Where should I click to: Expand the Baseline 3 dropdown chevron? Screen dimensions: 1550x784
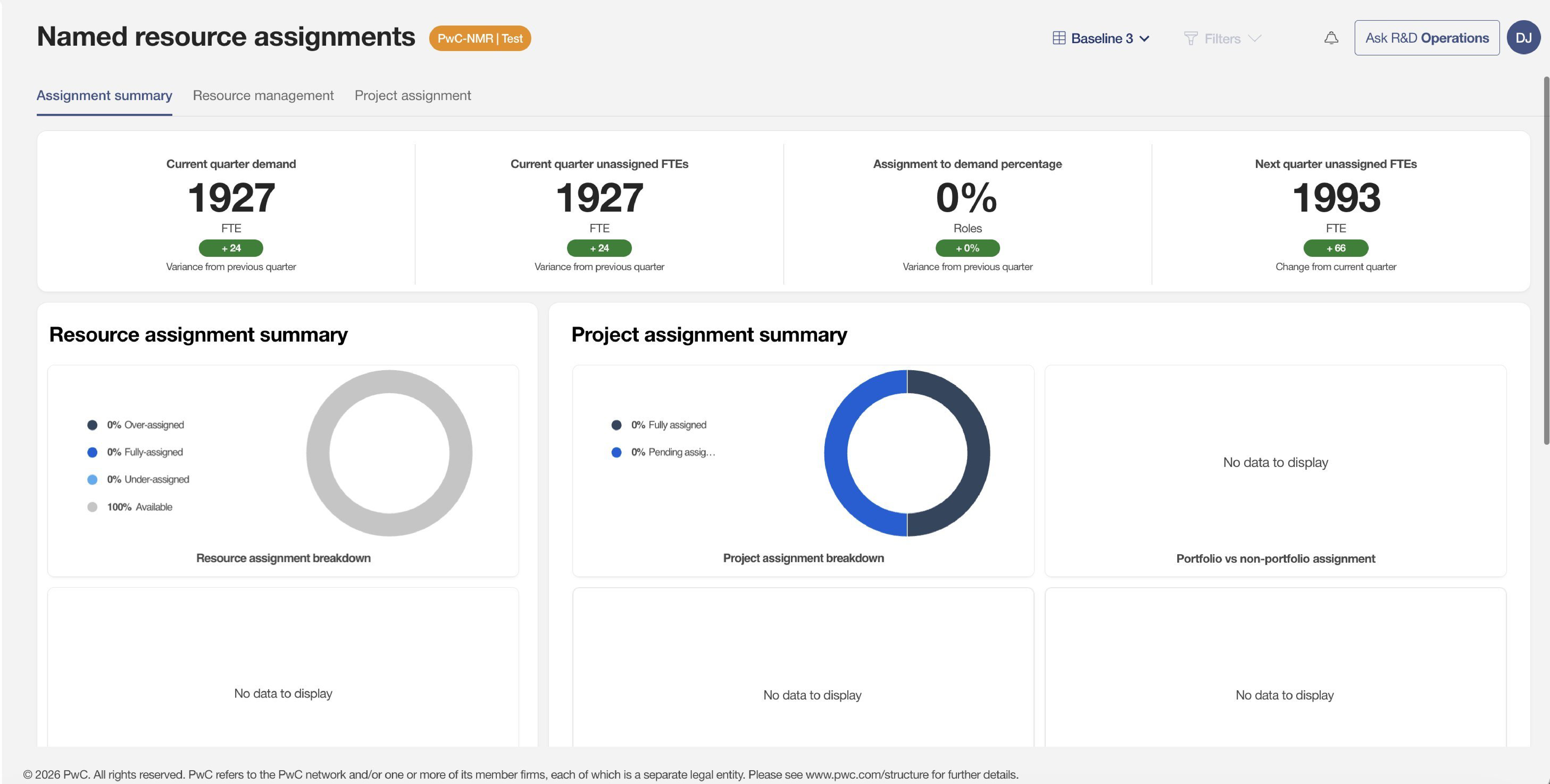click(x=1145, y=39)
